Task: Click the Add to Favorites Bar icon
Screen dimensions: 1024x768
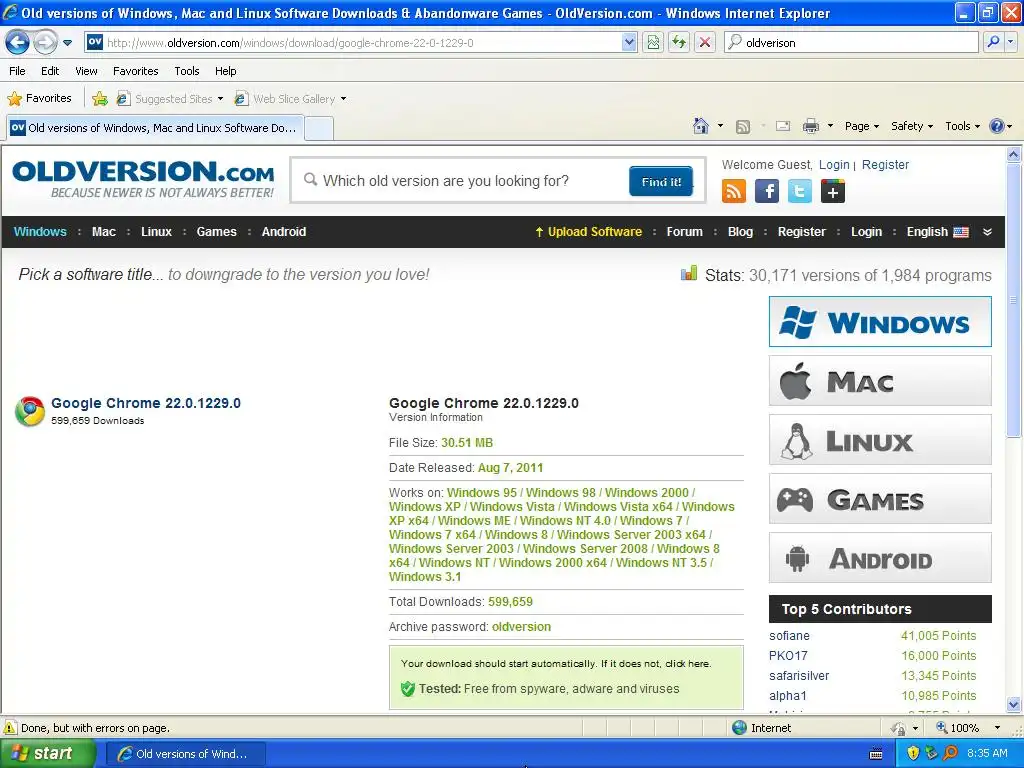Action: click(x=100, y=99)
